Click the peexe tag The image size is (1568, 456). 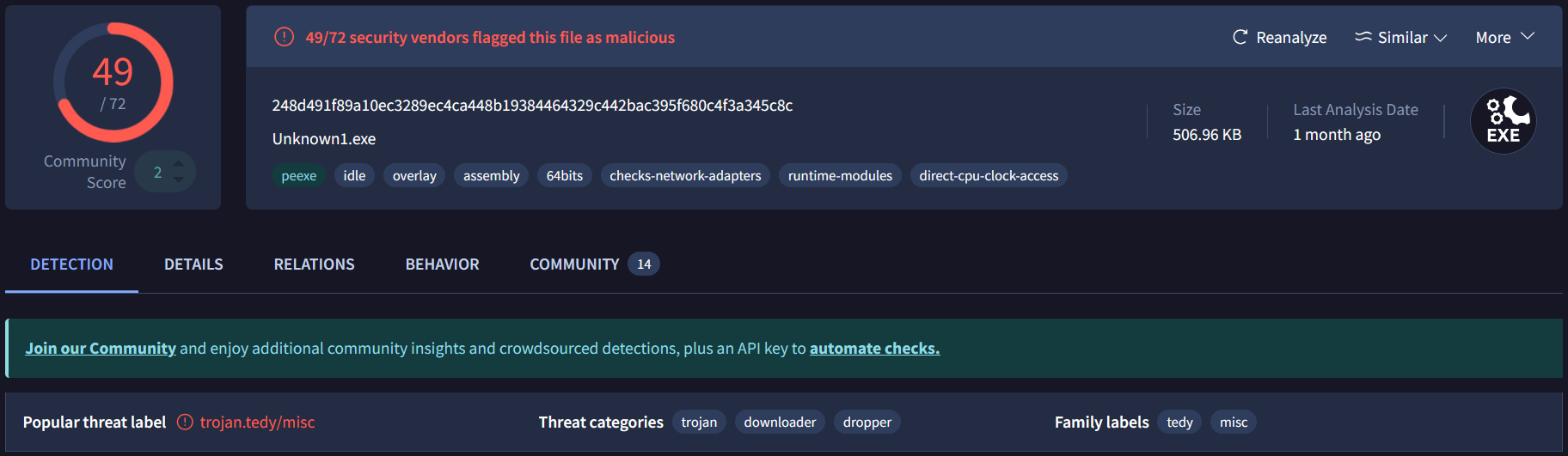tap(299, 176)
